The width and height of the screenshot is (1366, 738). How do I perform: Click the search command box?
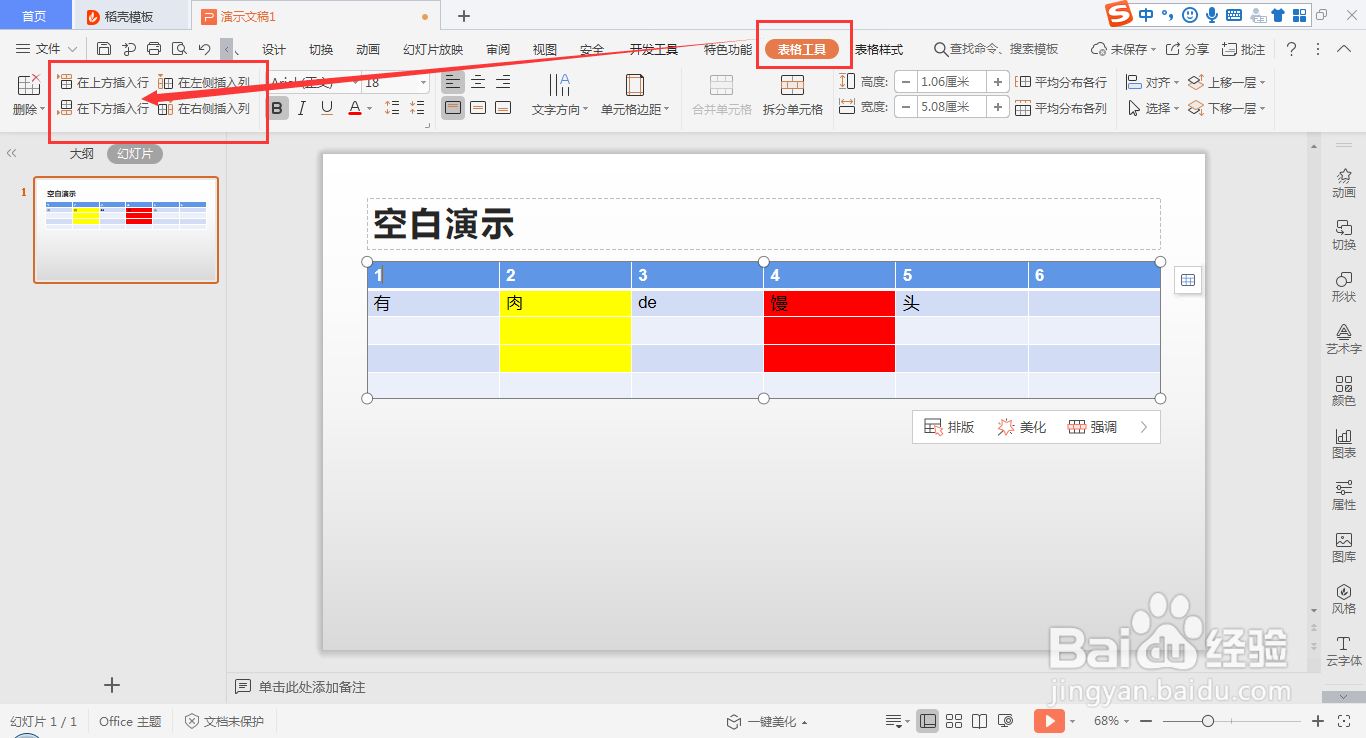(x=996, y=49)
